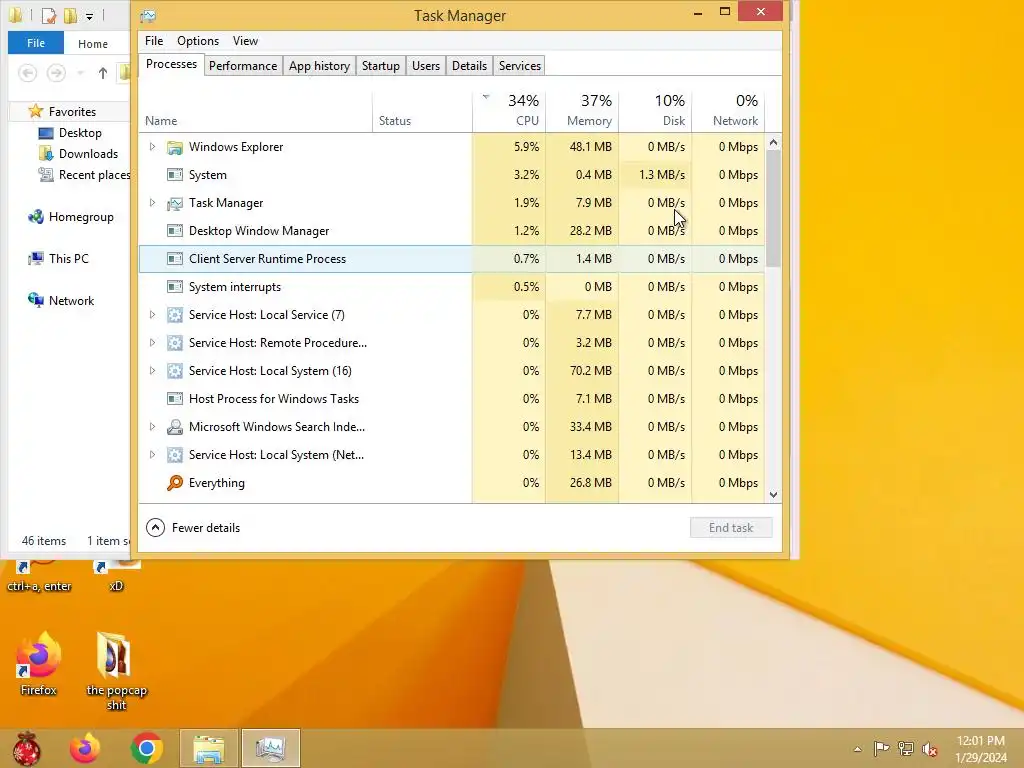Image resolution: width=1024 pixels, height=768 pixels.
Task: Click the network tray icon
Action: click(x=906, y=749)
